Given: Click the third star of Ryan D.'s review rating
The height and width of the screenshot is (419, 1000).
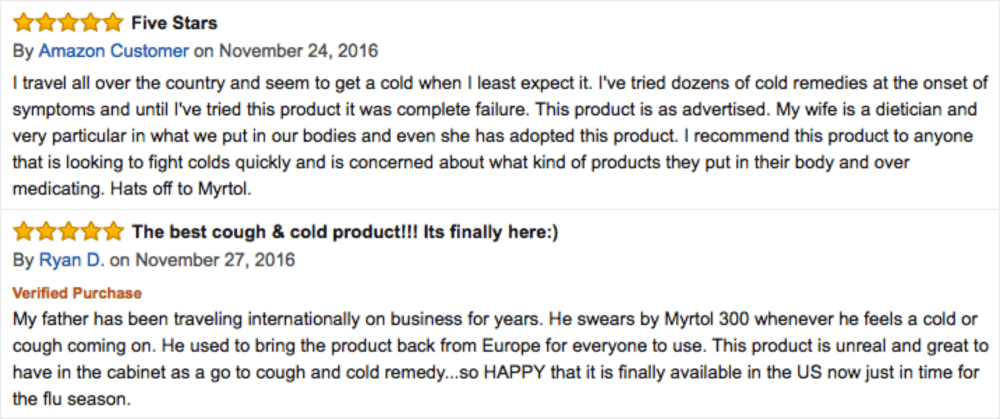Looking at the screenshot, I should pos(67,232).
